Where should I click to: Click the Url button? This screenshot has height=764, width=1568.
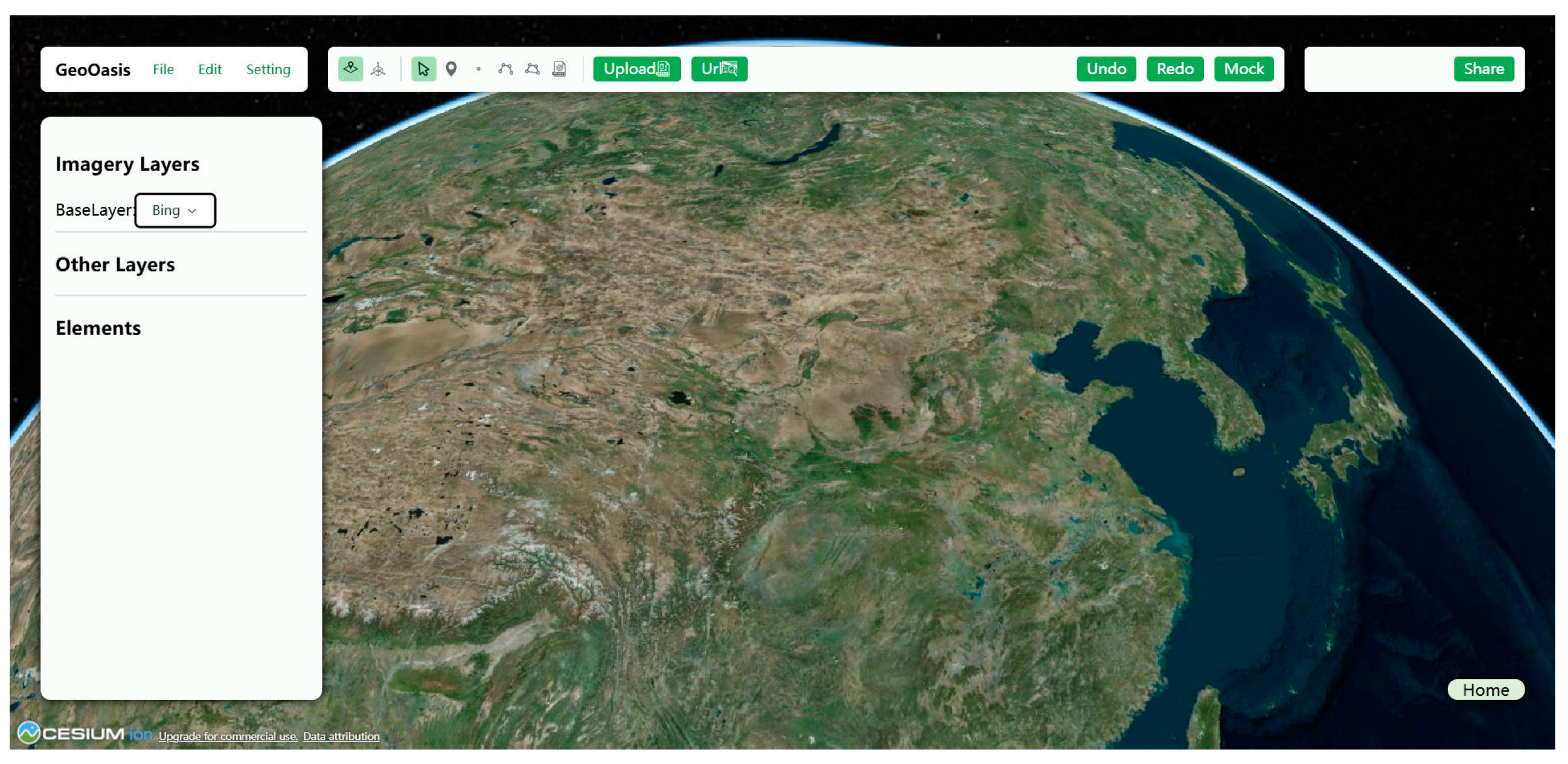tap(718, 69)
